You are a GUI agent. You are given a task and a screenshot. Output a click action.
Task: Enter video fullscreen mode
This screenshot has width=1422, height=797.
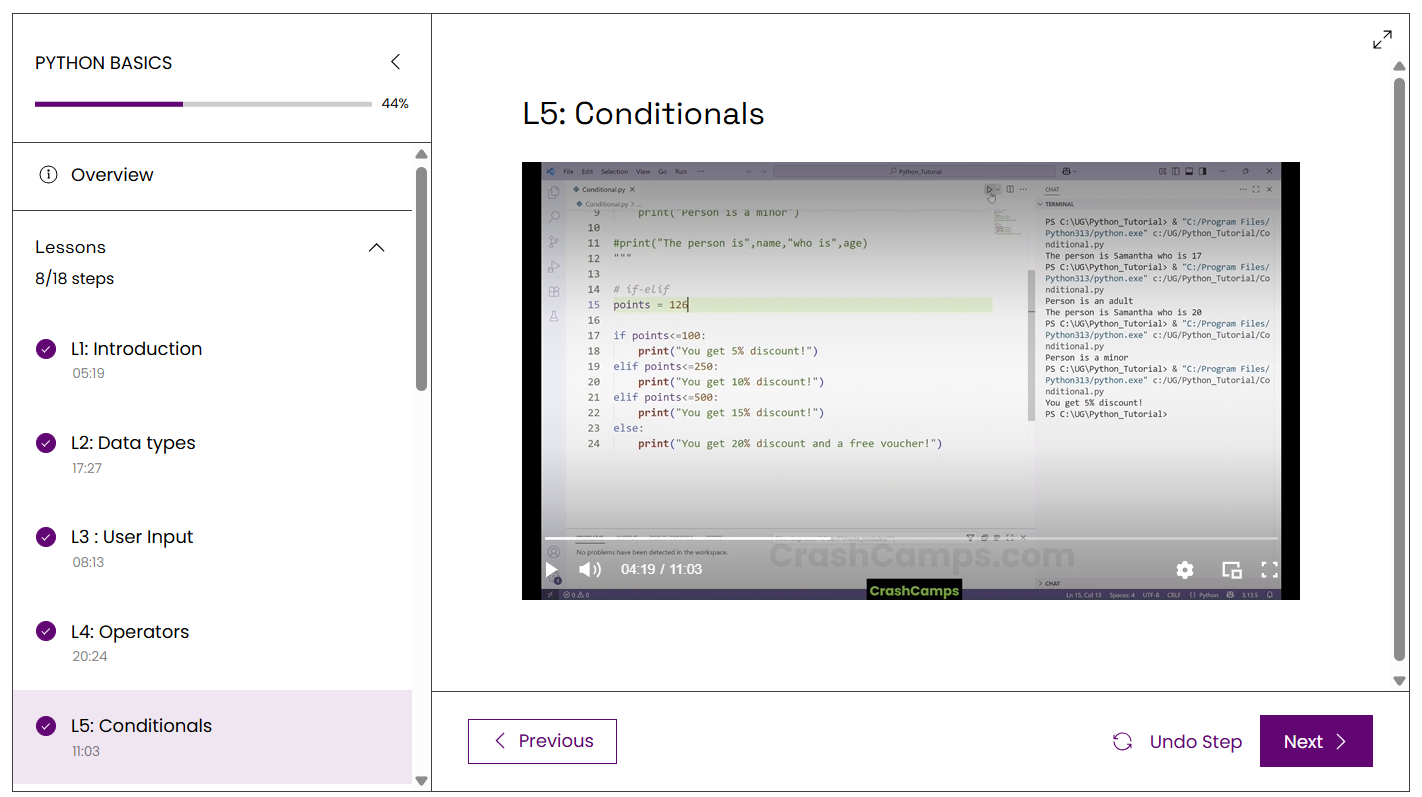click(x=1269, y=570)
